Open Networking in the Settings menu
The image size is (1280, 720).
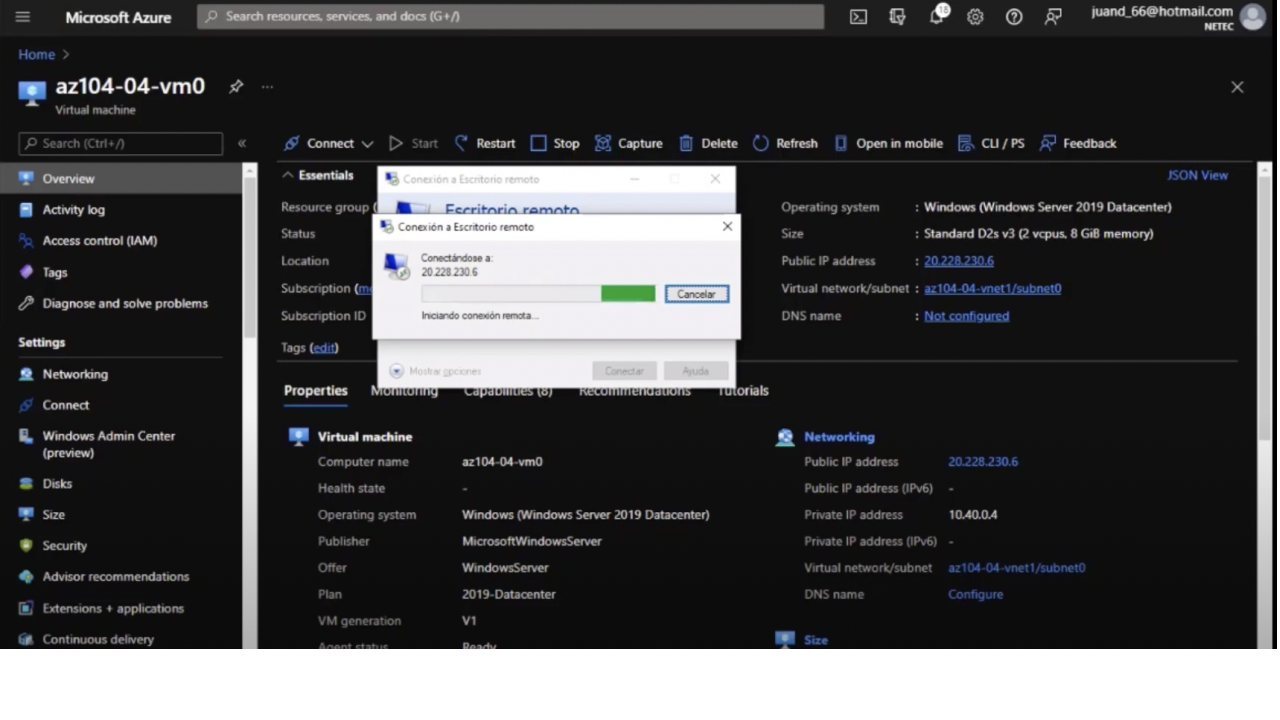point(75,374)
